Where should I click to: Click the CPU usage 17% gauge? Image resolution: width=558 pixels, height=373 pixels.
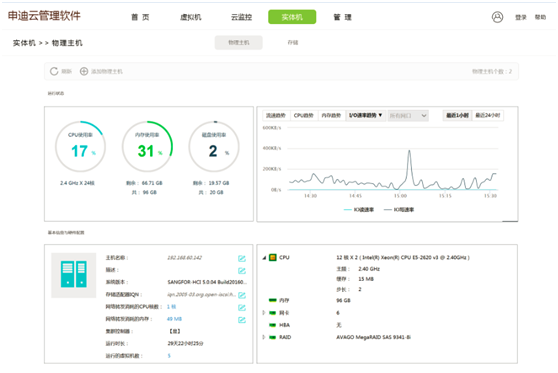80,147
